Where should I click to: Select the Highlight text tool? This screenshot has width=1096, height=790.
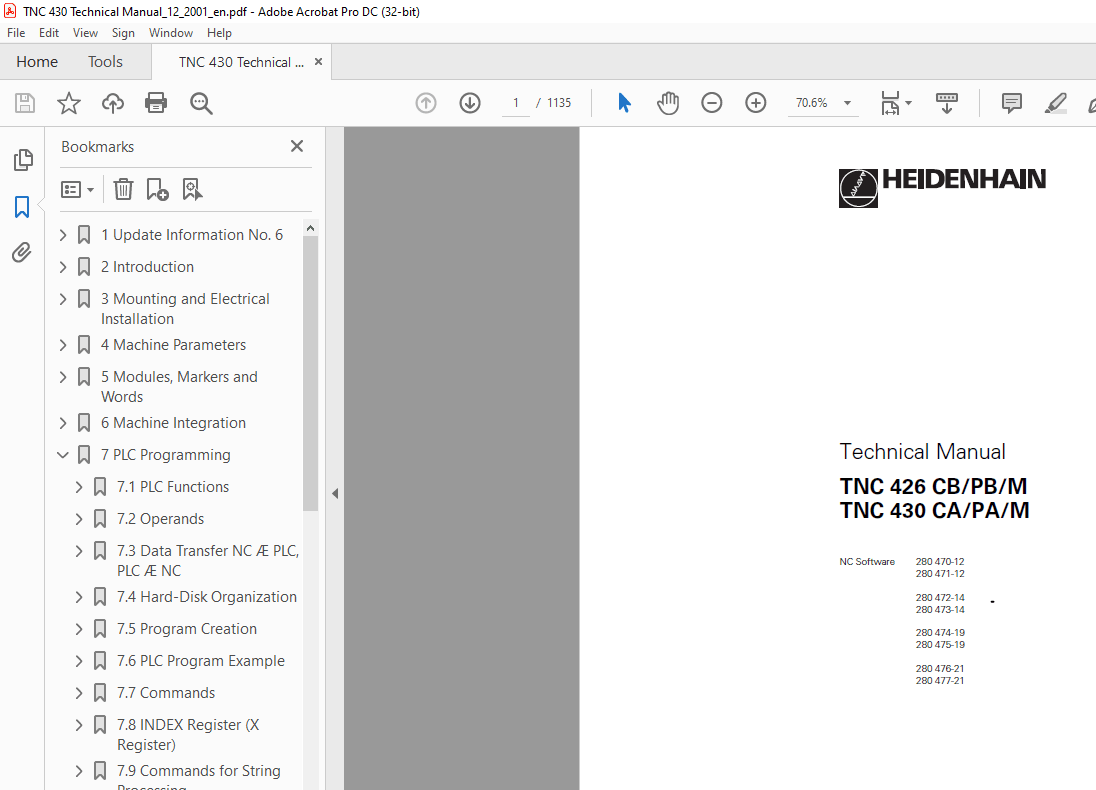point(1057,102)
